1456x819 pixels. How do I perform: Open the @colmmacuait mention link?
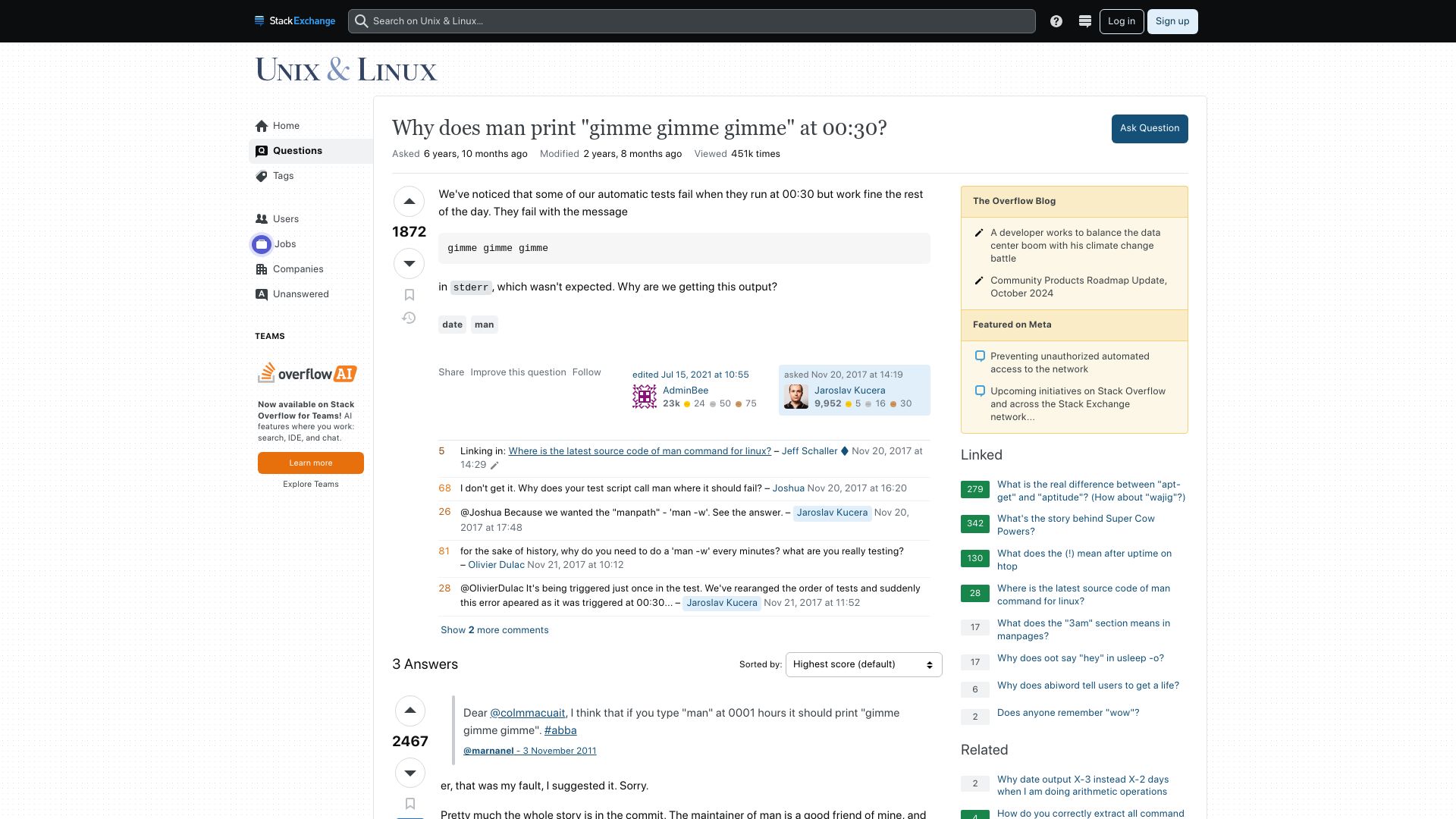[x=527, y=713]
